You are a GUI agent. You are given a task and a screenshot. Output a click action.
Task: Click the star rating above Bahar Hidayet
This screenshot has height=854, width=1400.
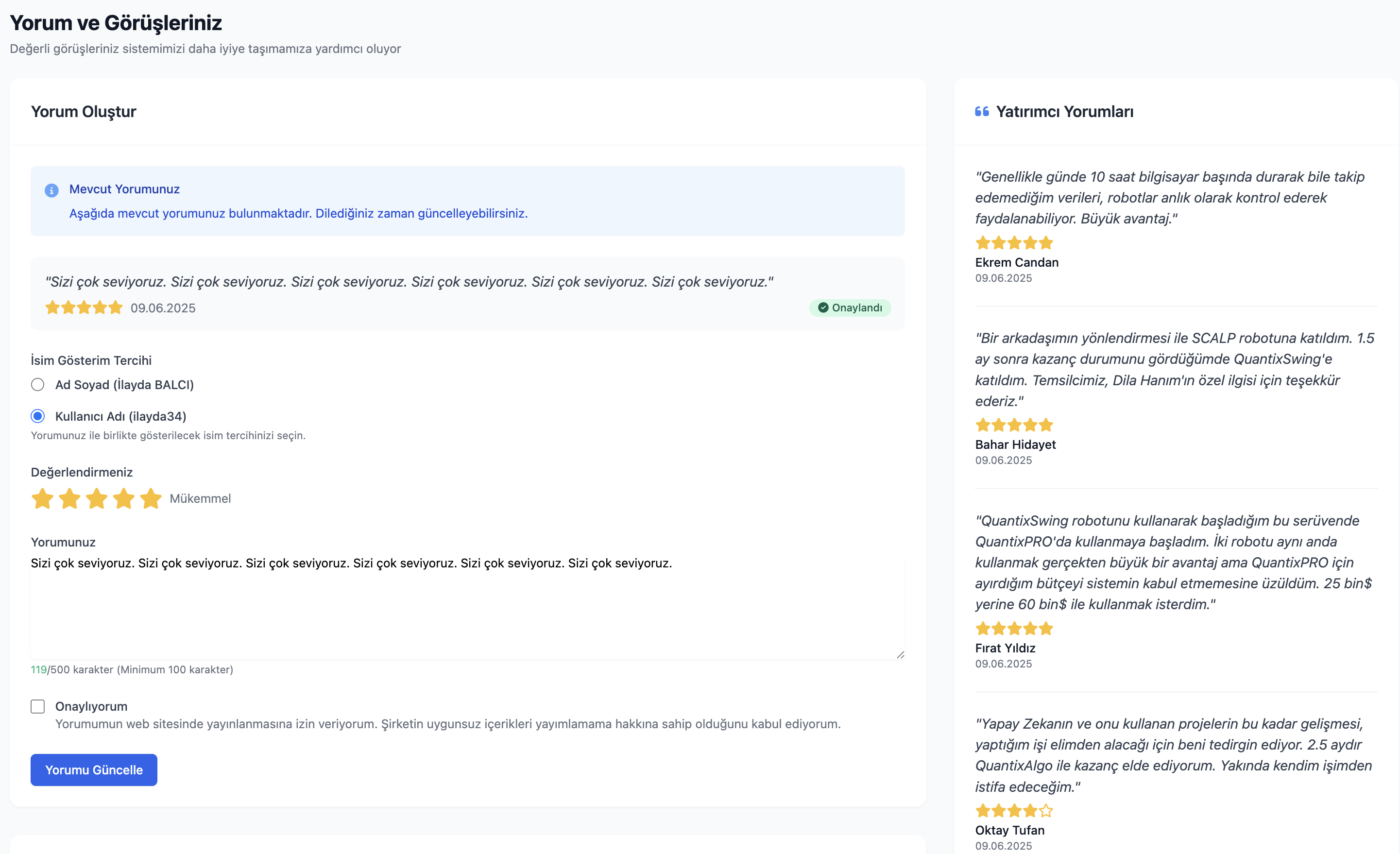pyautogui.click(x=1014, y=425)
